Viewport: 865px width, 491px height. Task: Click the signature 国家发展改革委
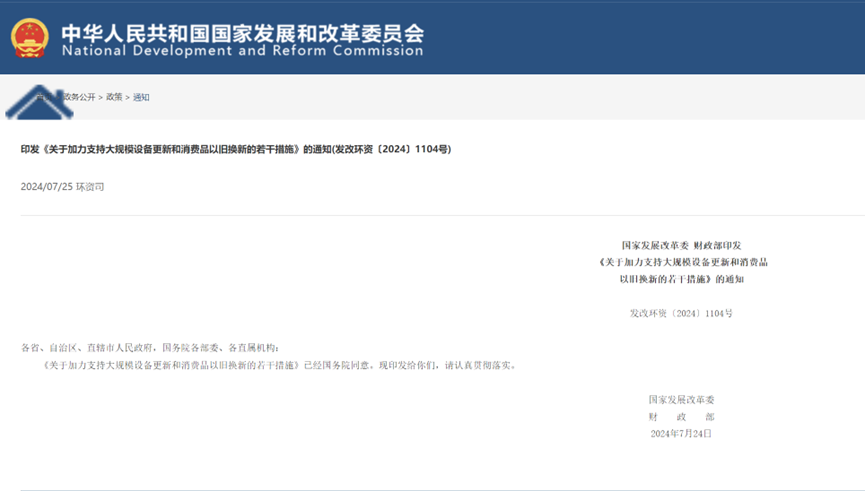tap(681, 399)
